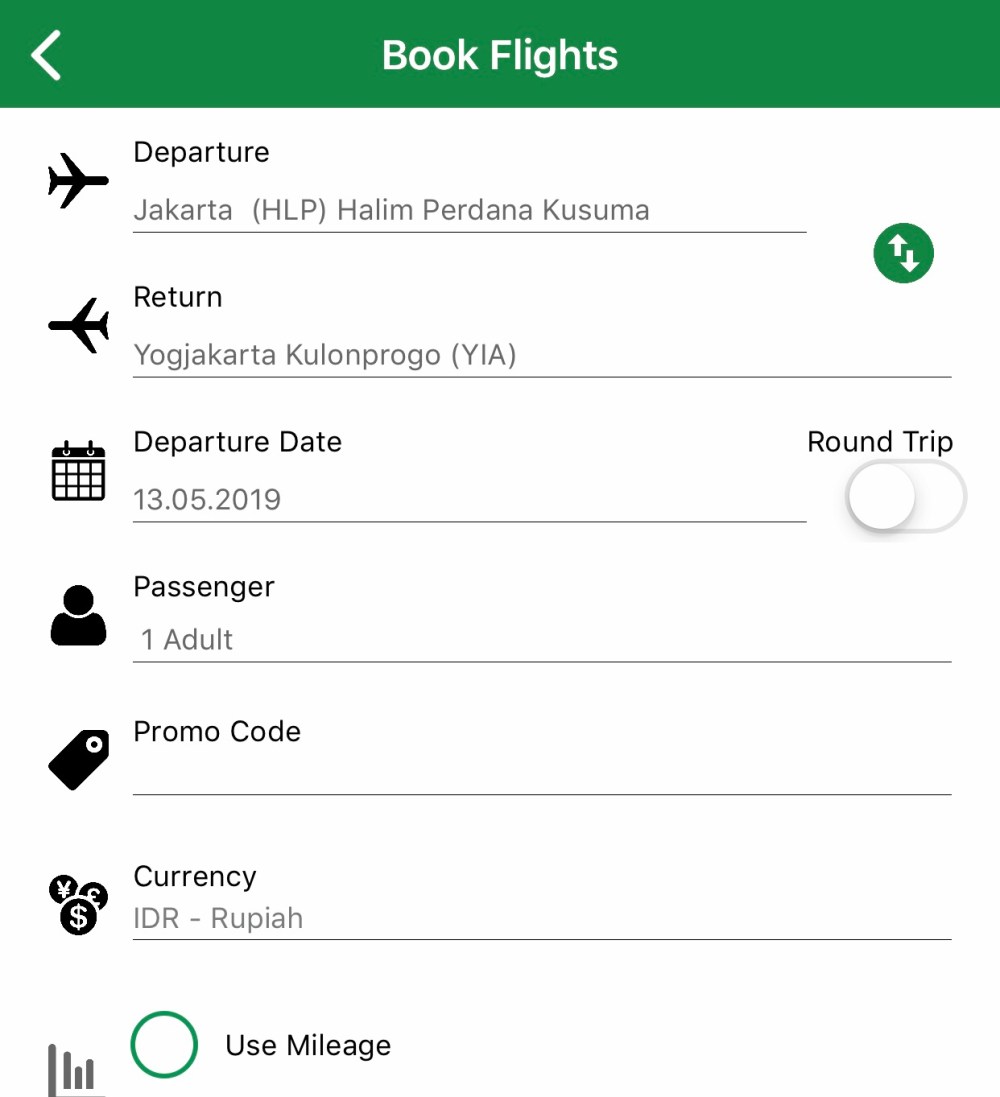Image resolution: width=1000 pixels, height=1097 pixels.
Task: Tap the currency coins icon
Action: point(78,905)
